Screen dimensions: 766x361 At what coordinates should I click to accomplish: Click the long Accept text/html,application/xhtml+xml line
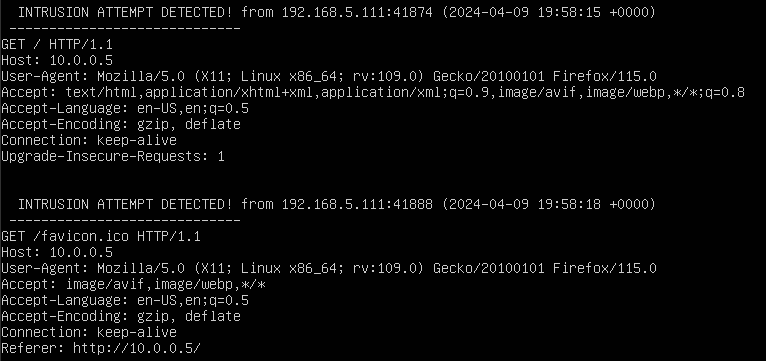[373, 92]
